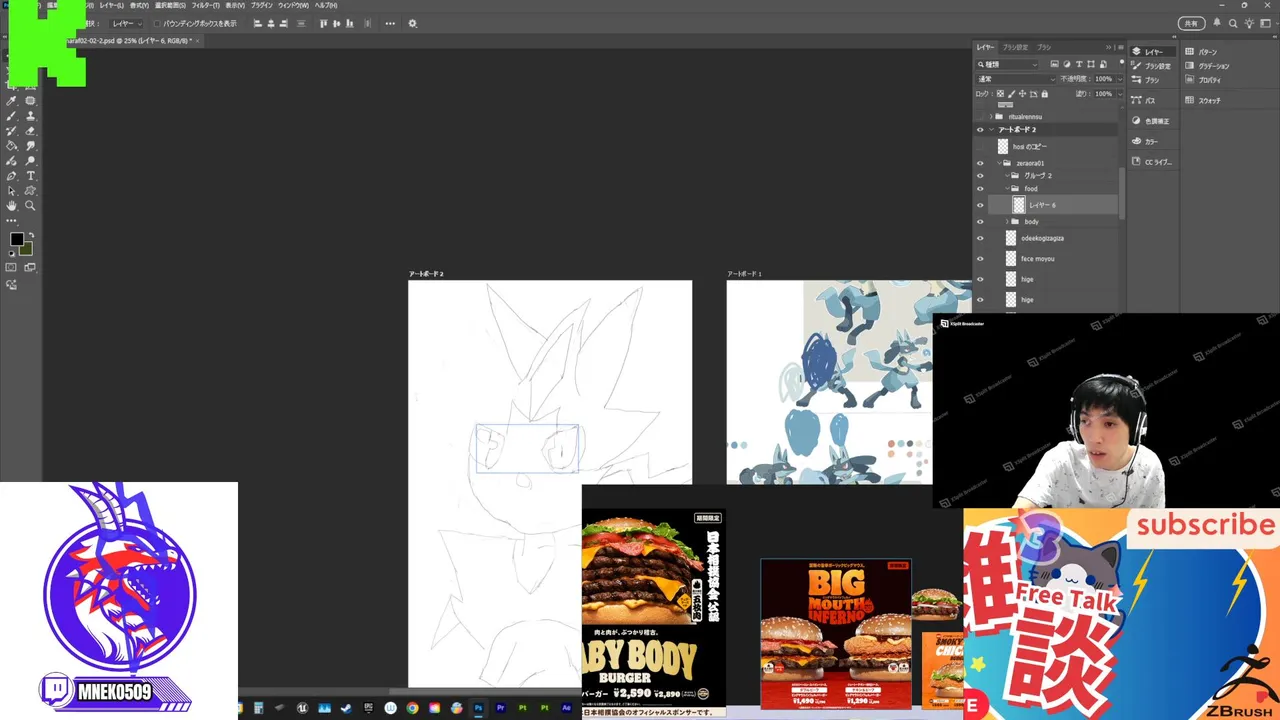Viewport: 1280px width, 720px height.
Task: Expand the body folder
Action: (1007, 222)
